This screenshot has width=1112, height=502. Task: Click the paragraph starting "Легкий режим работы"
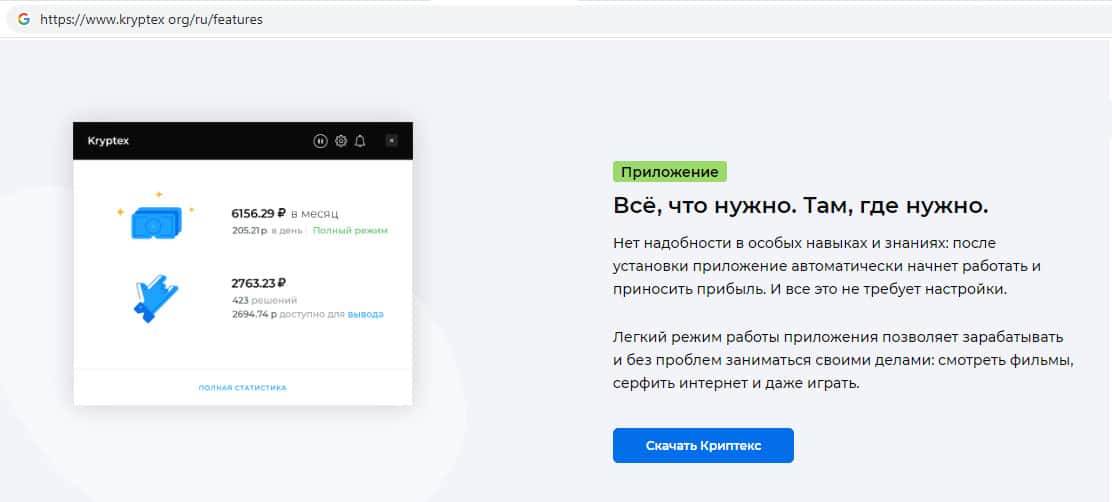pos(843,360)
